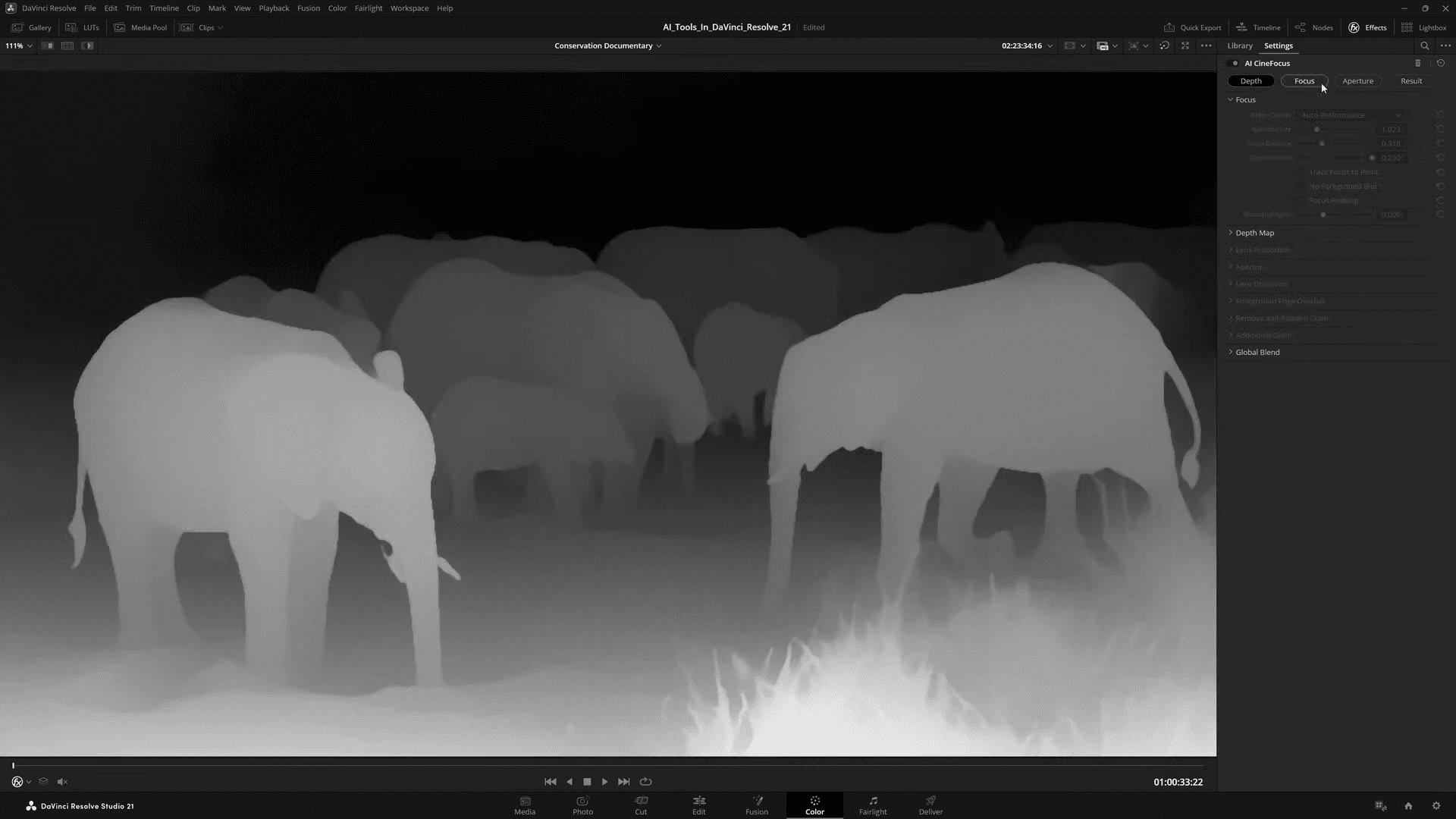The height and width of the screenshot is (819, 1456).
Task: Open the Playback menu
Action: coord(274,8)
